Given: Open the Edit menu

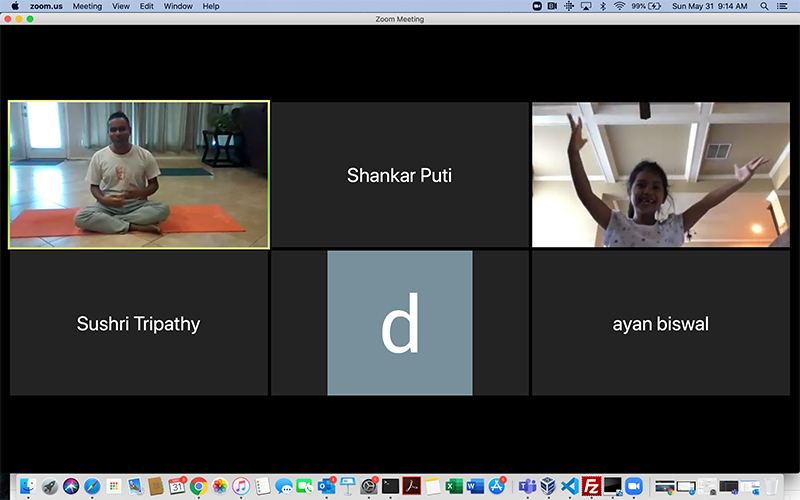Looking at the screenshot, I should 147,6.
